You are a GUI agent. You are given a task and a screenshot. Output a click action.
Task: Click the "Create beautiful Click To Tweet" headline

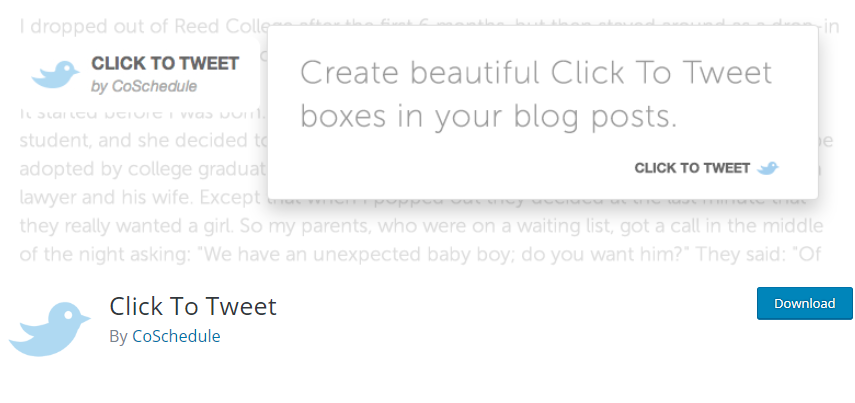pyautogui.click(x=536, y=73)
